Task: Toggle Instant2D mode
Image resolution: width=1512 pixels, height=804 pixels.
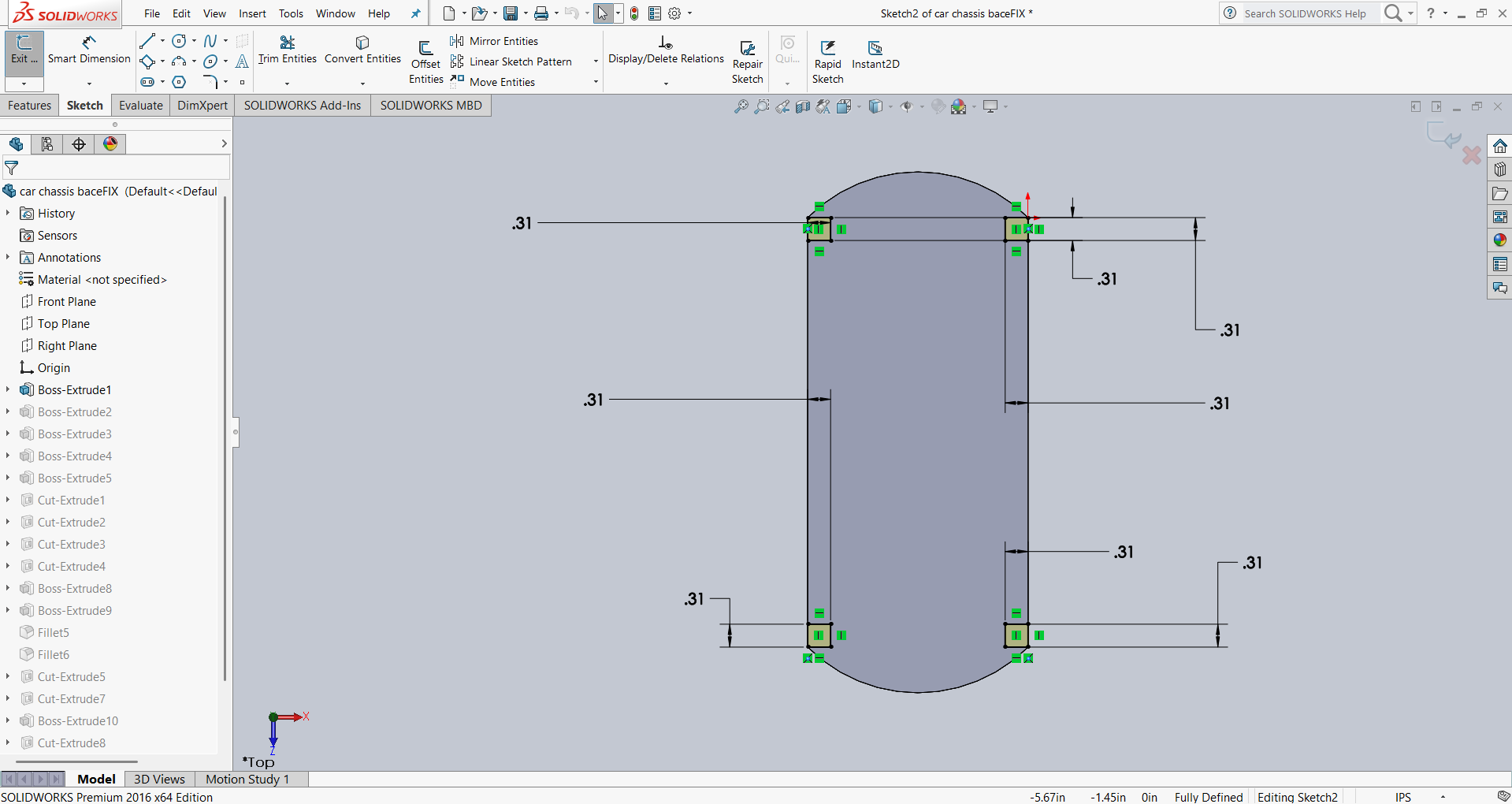Action: pyautogui.click(x=875, y=55)
